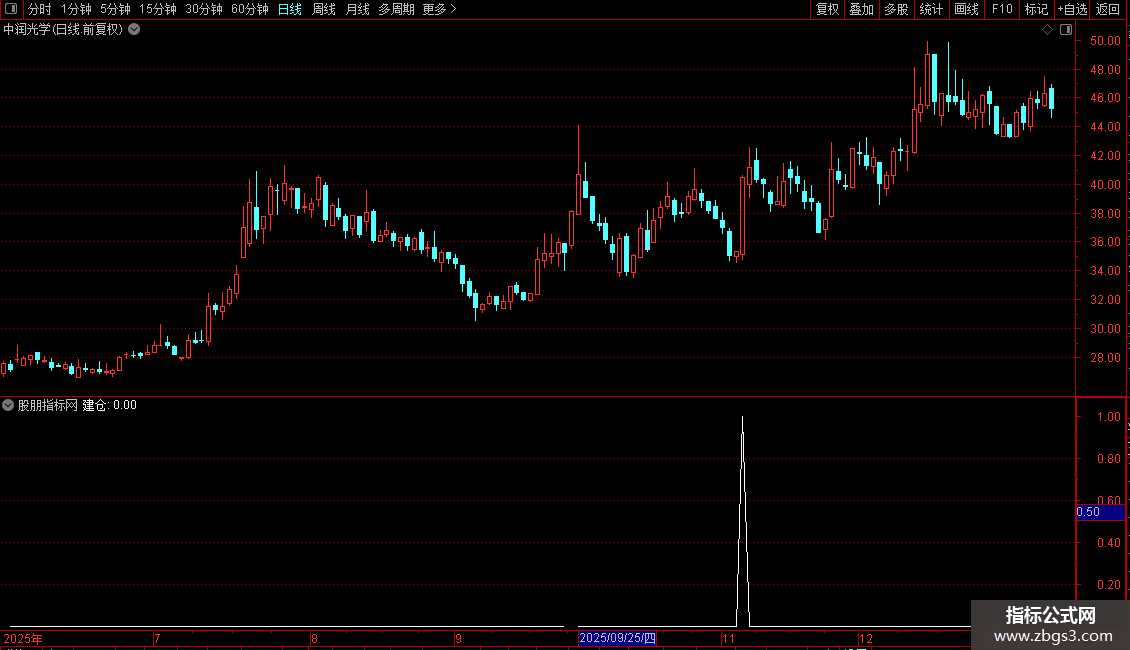
Task: Select the 1分钟 period tab
Action: tap(76, 9)
